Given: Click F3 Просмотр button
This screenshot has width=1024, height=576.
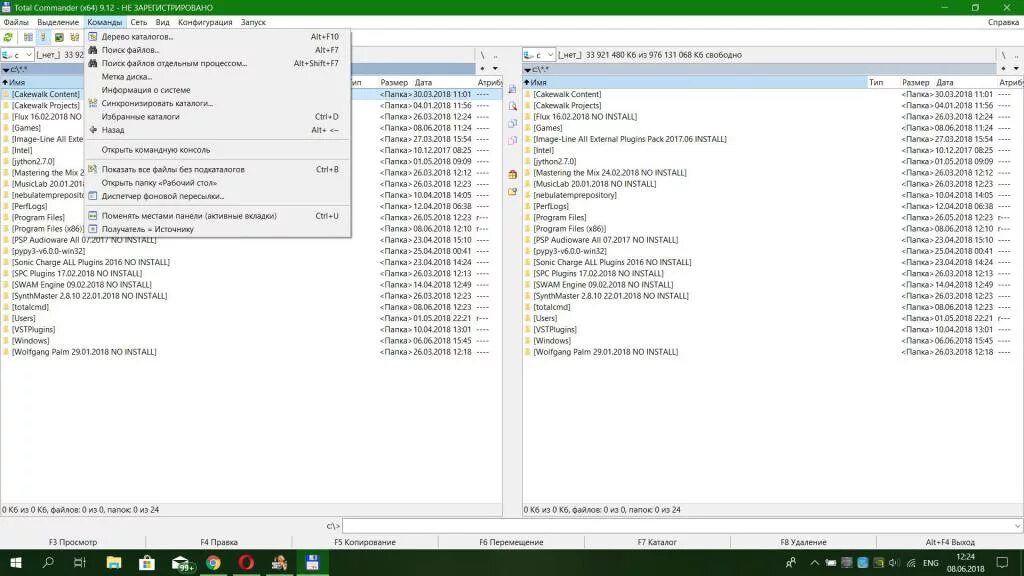Looking at the screenshot, I should pyautogui.click(x=72, y=542).
